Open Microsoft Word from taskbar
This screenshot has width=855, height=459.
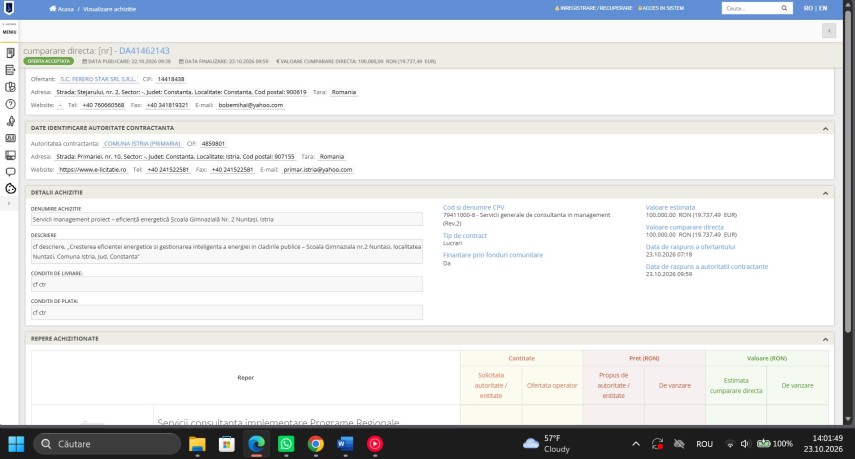[345, 444]
